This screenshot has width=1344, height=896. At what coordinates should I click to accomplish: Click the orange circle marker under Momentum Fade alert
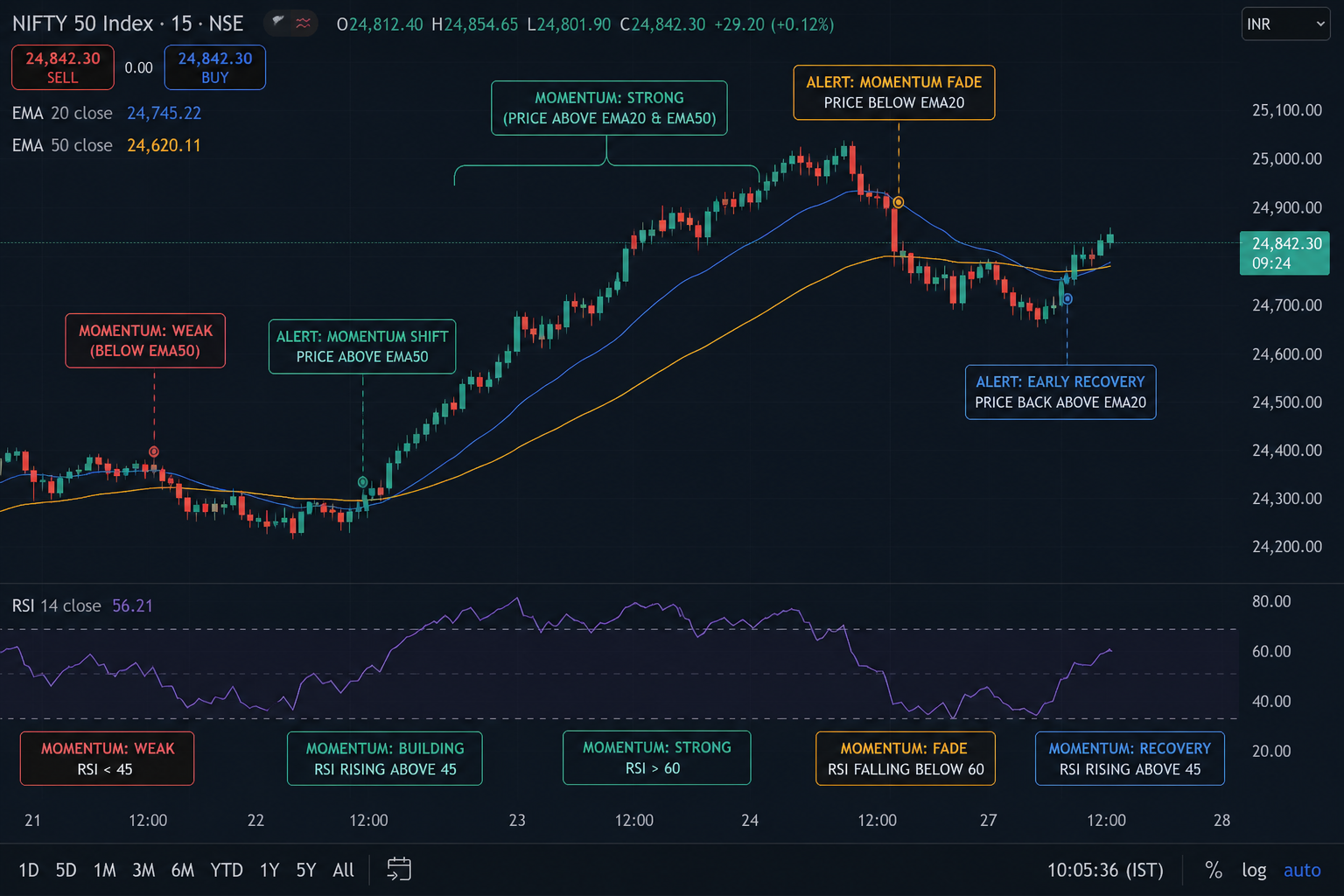(x=899, y=203)
